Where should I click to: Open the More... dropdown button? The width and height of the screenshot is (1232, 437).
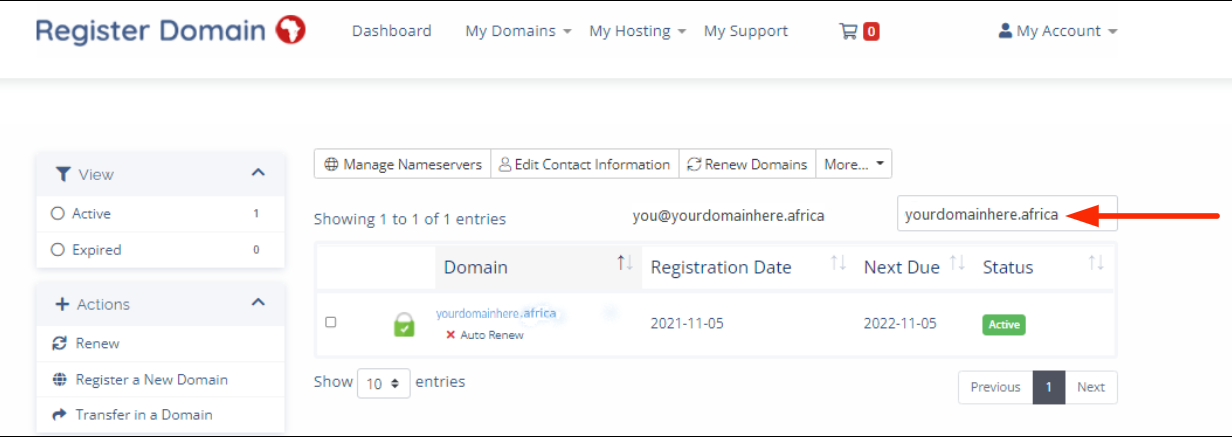click(853, 164)
